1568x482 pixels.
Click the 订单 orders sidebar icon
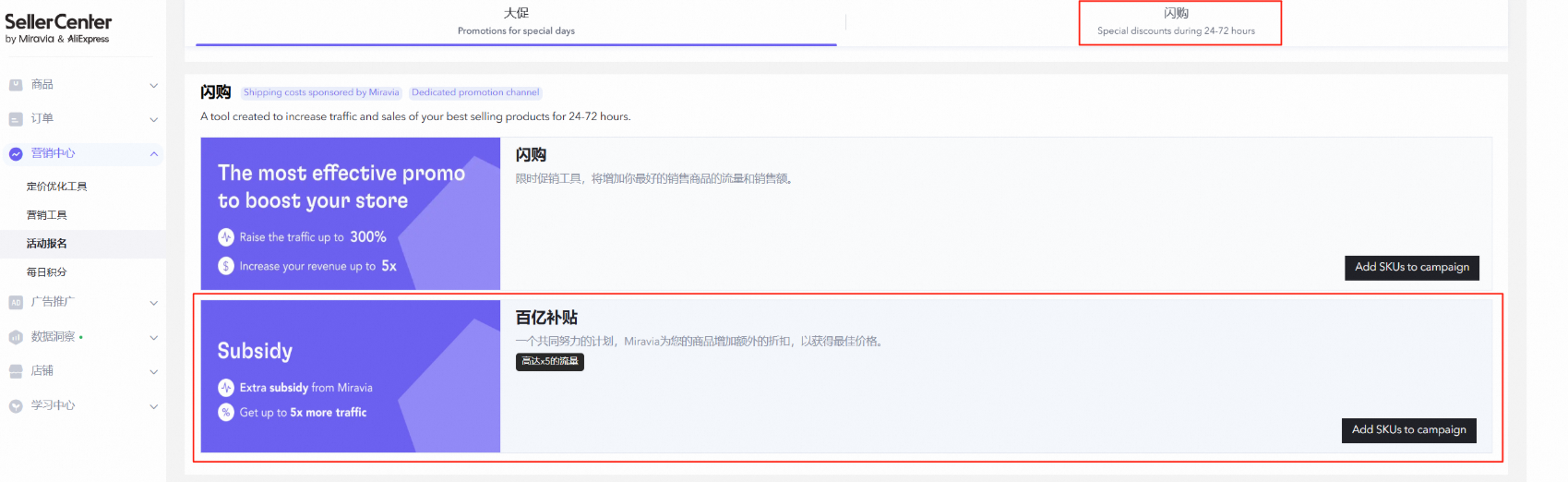(16, 119)
